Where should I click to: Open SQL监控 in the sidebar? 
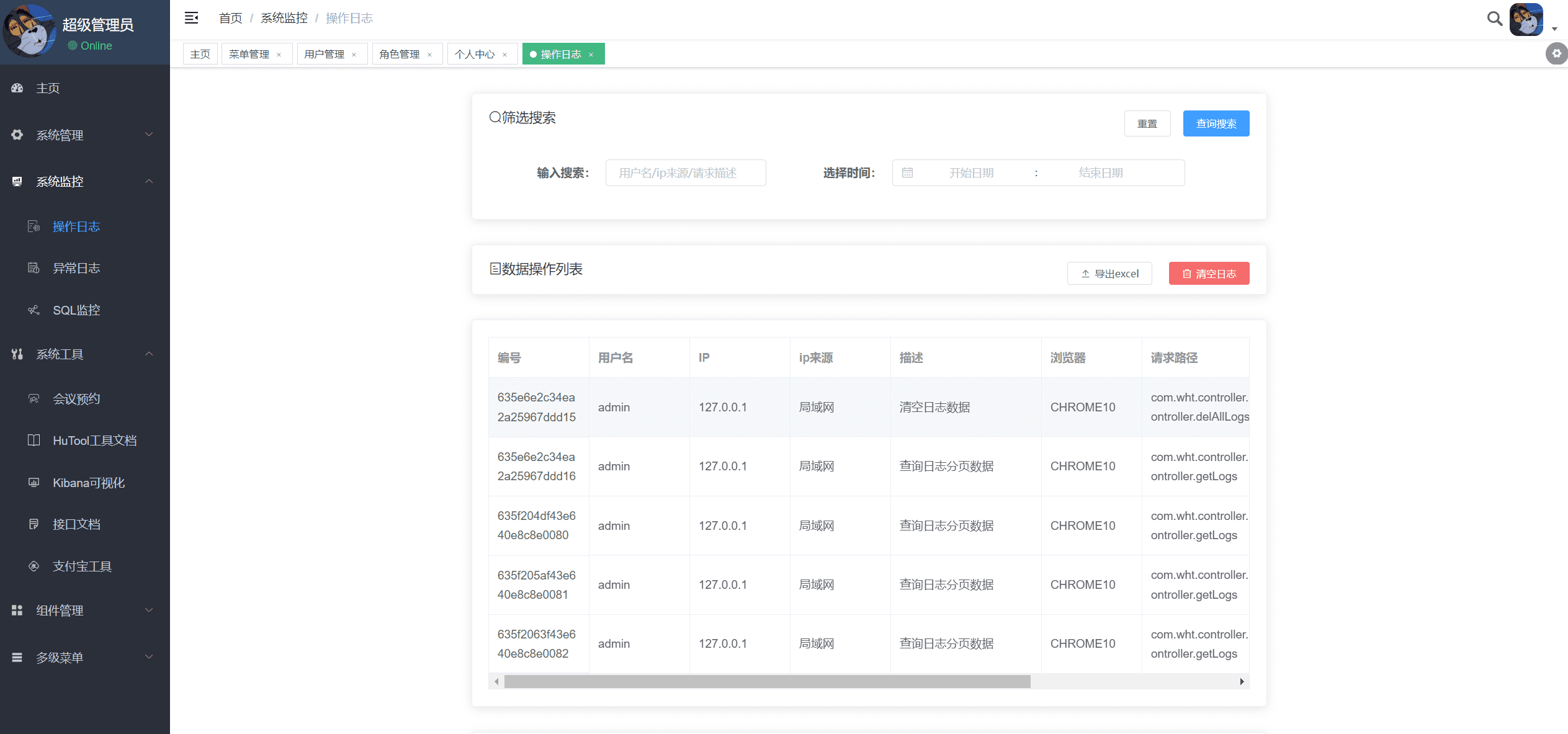point(76,310)
